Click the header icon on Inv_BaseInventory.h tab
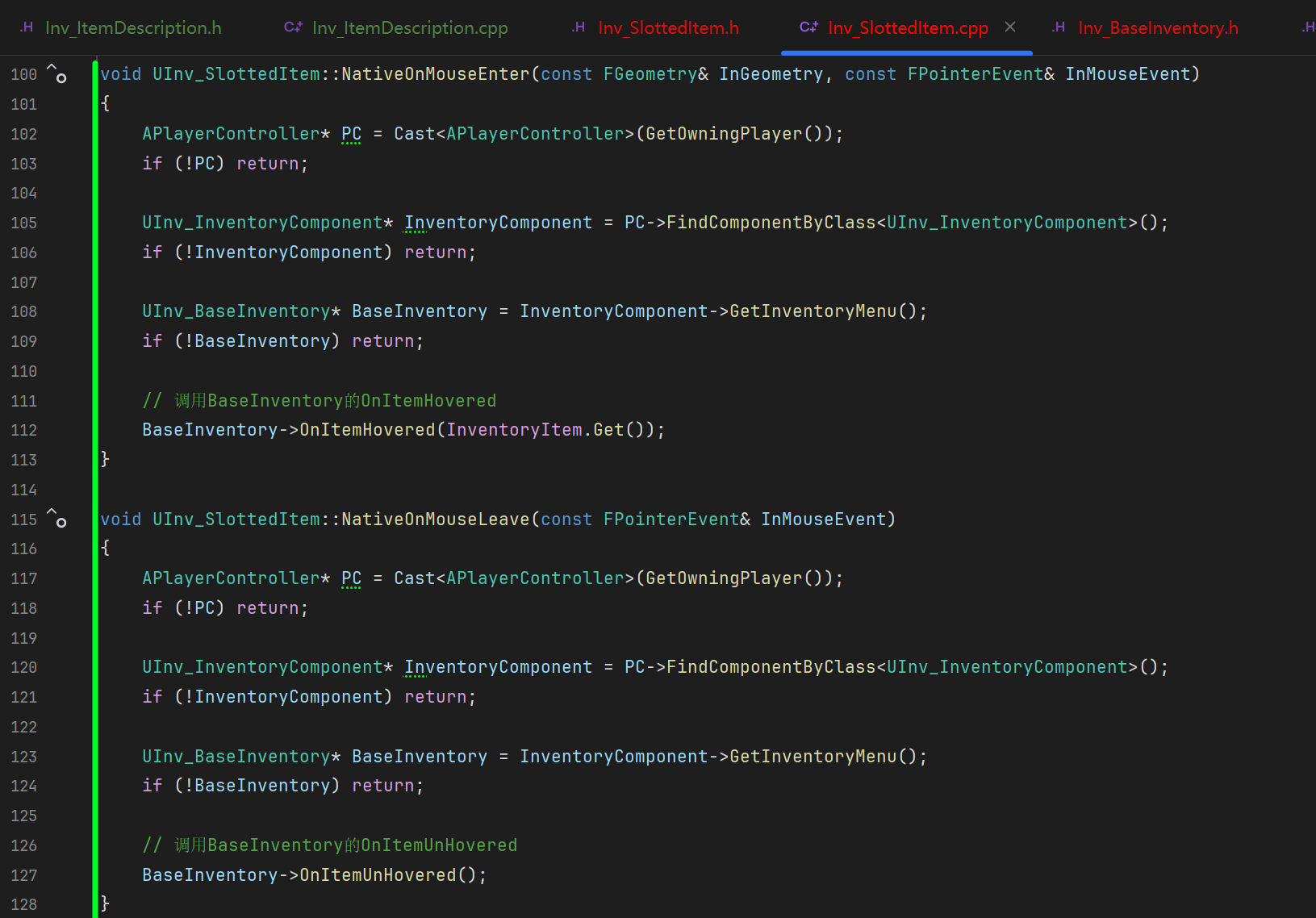Image resolution: width=1316 pixels, height=918 pixels. [1059, 27]
